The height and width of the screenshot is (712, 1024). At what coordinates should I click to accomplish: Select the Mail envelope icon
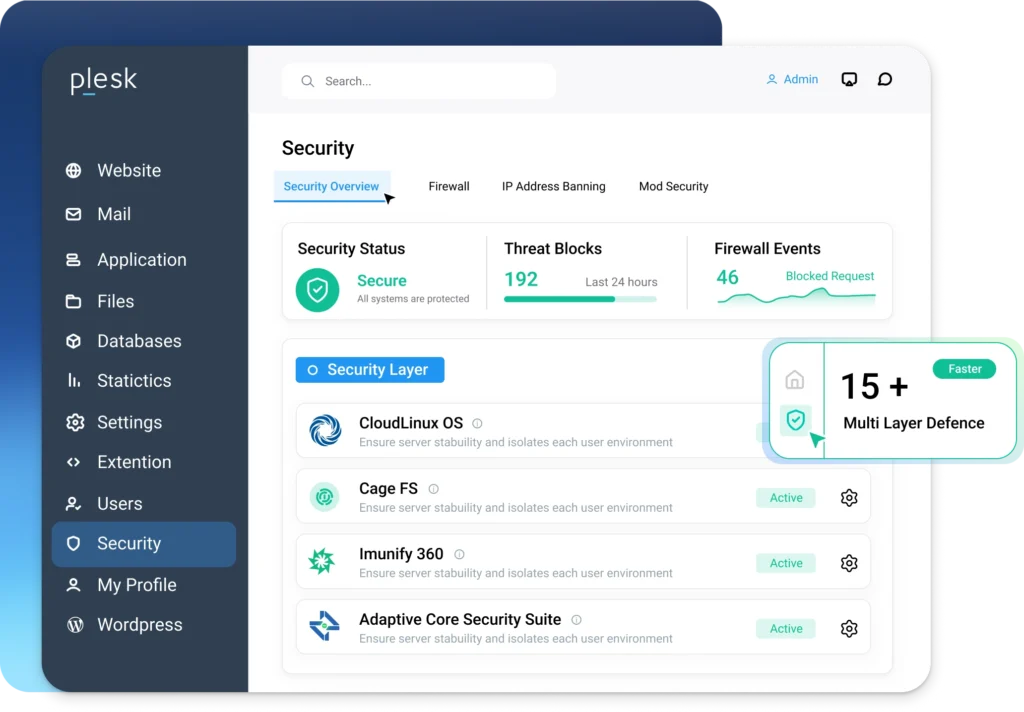pyautogui.click(x=74, y=214)
